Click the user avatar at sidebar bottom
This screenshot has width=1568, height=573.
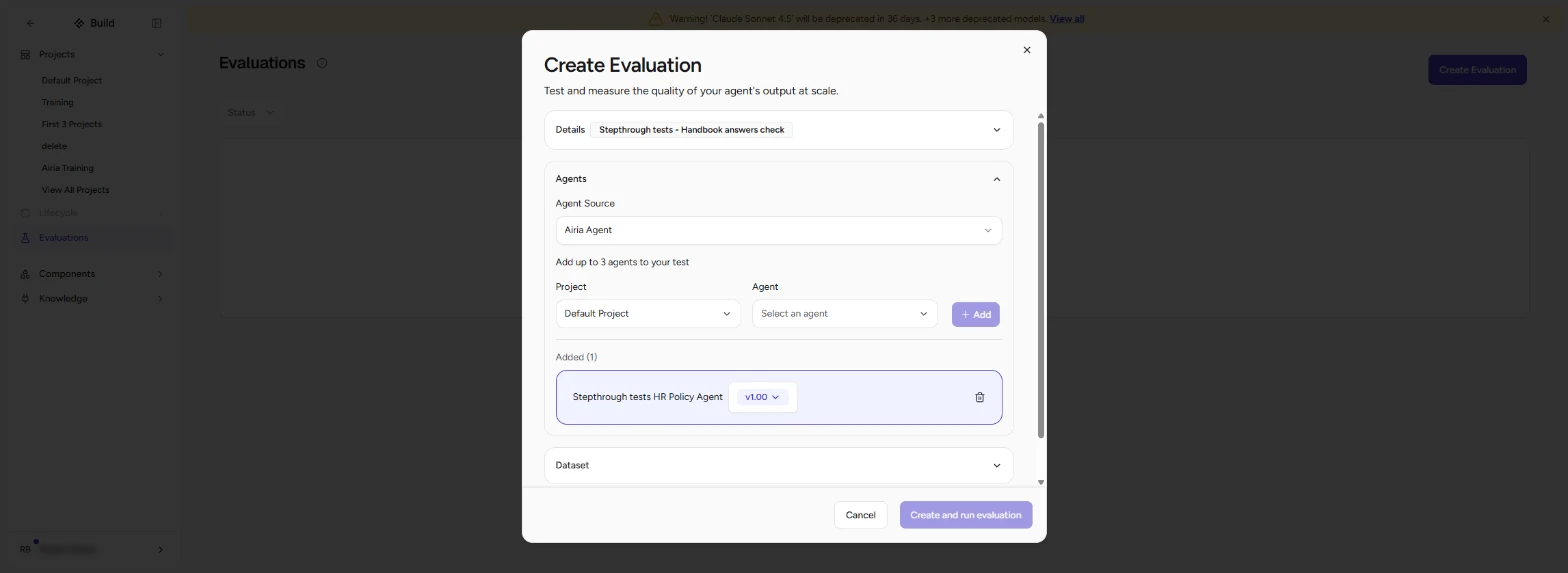click(x=26, y=549)
